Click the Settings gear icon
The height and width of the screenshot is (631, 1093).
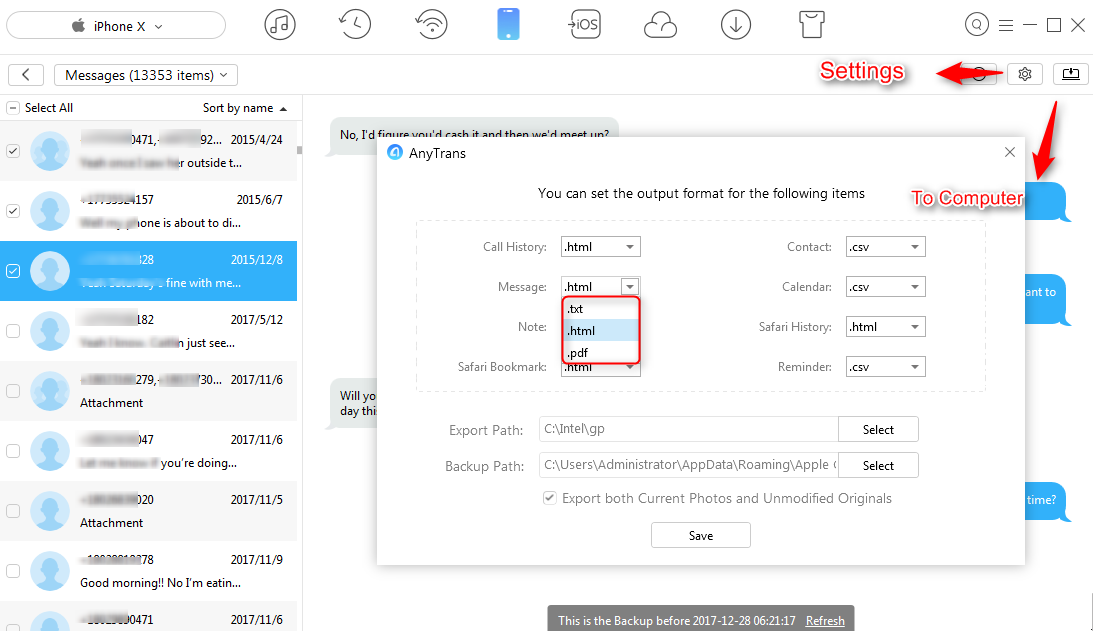[x=1025, y=74]
